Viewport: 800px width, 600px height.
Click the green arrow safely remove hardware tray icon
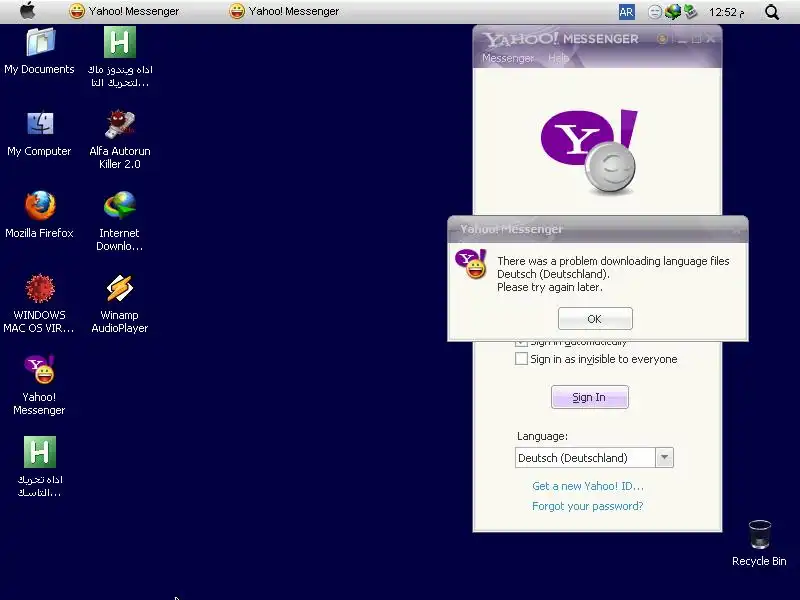pos(690,11)
